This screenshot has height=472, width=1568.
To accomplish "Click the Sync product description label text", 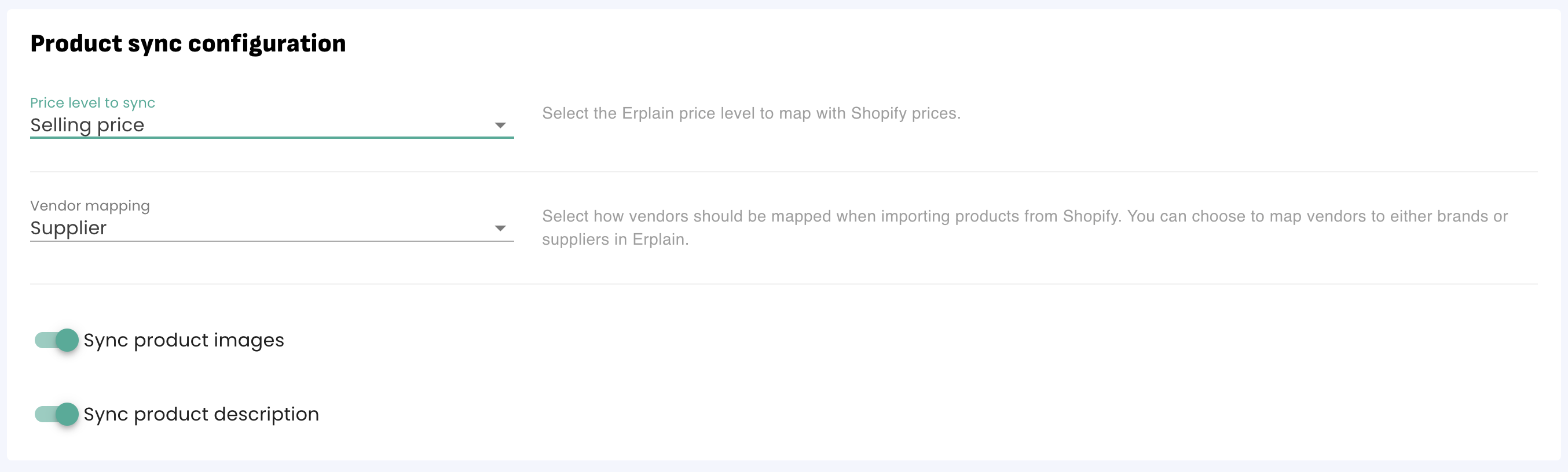I will [x=201, y=414].
